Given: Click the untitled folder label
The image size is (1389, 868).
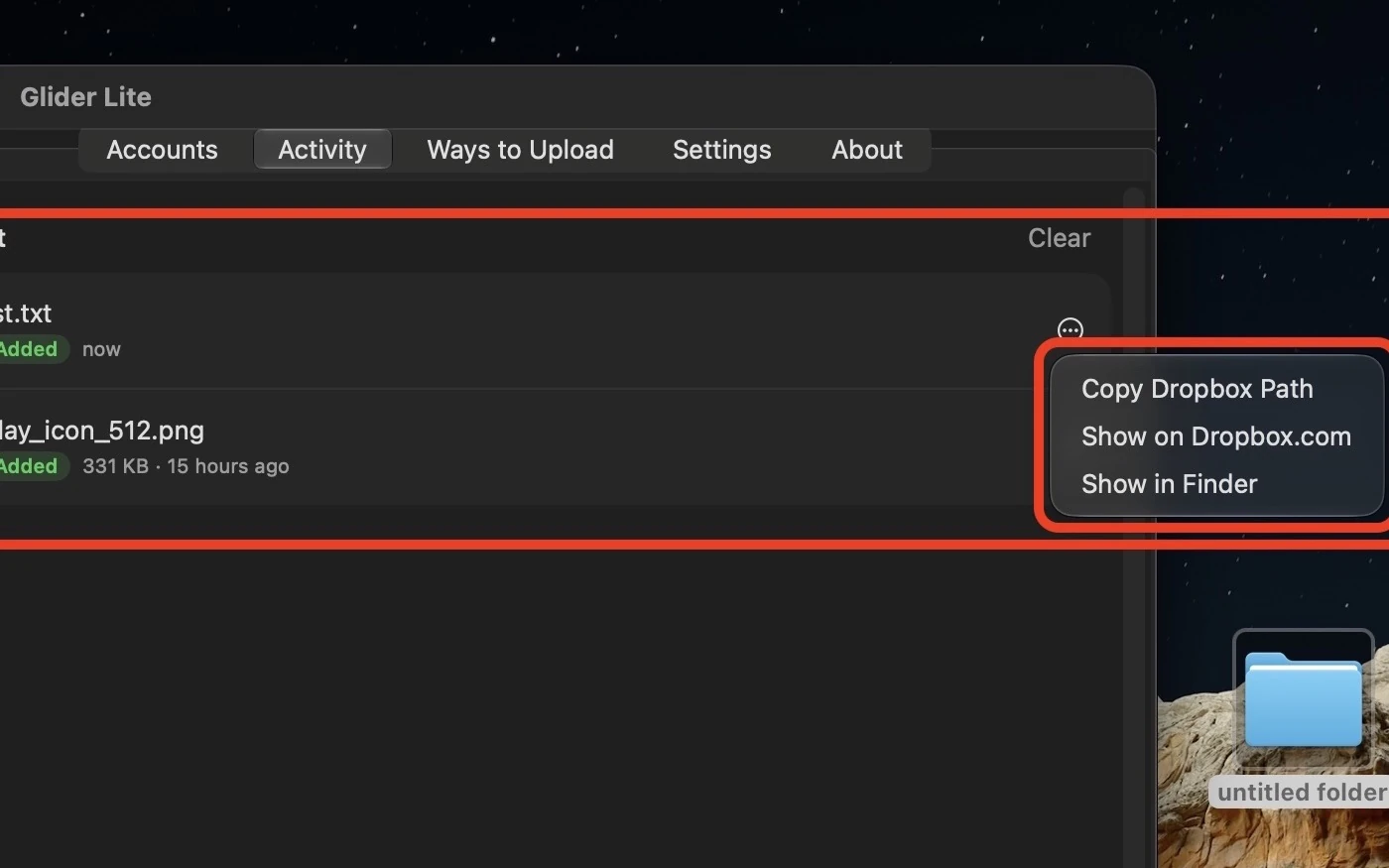Looking at the screenshot, I should click(1302, 792).
